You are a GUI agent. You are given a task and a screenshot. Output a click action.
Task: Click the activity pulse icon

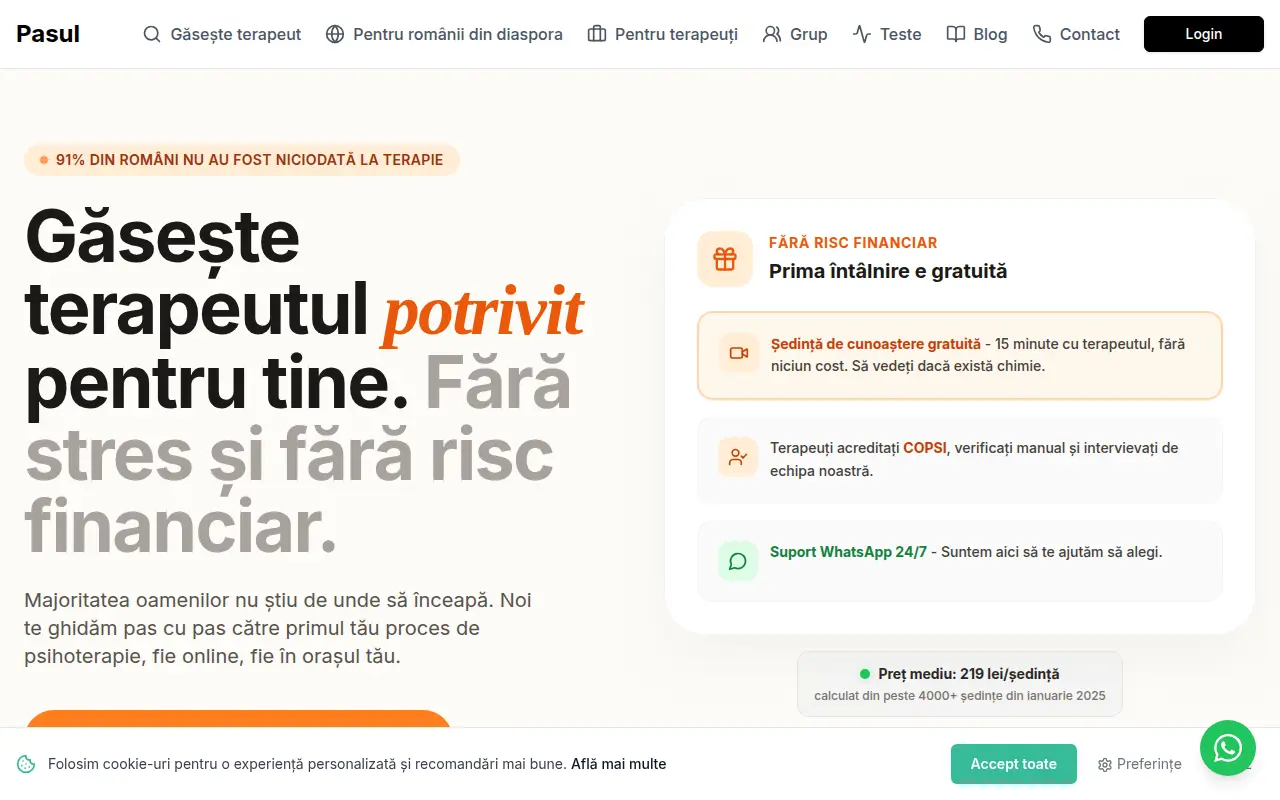click(862, 34)
